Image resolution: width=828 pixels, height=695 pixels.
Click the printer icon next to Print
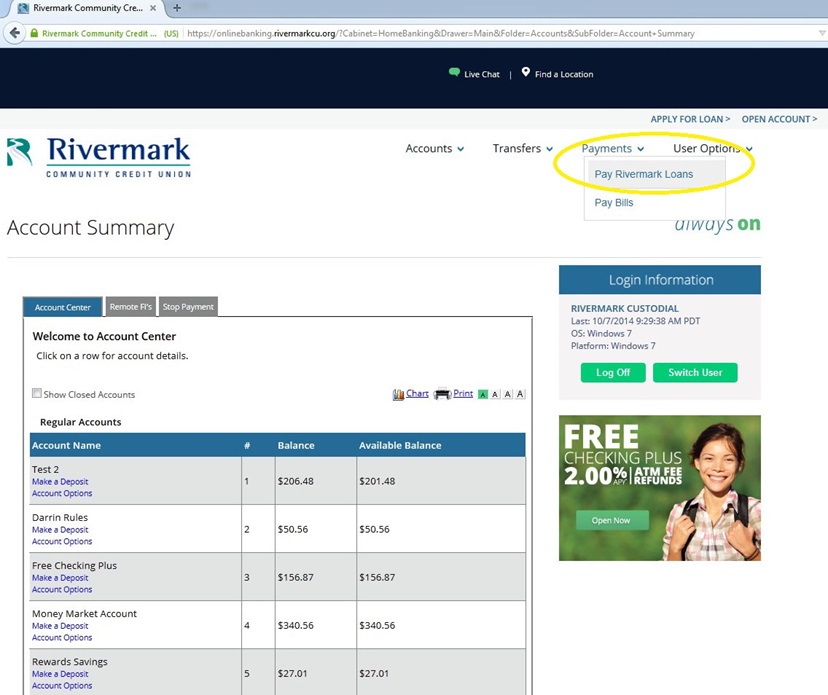[x=442, y=394]
